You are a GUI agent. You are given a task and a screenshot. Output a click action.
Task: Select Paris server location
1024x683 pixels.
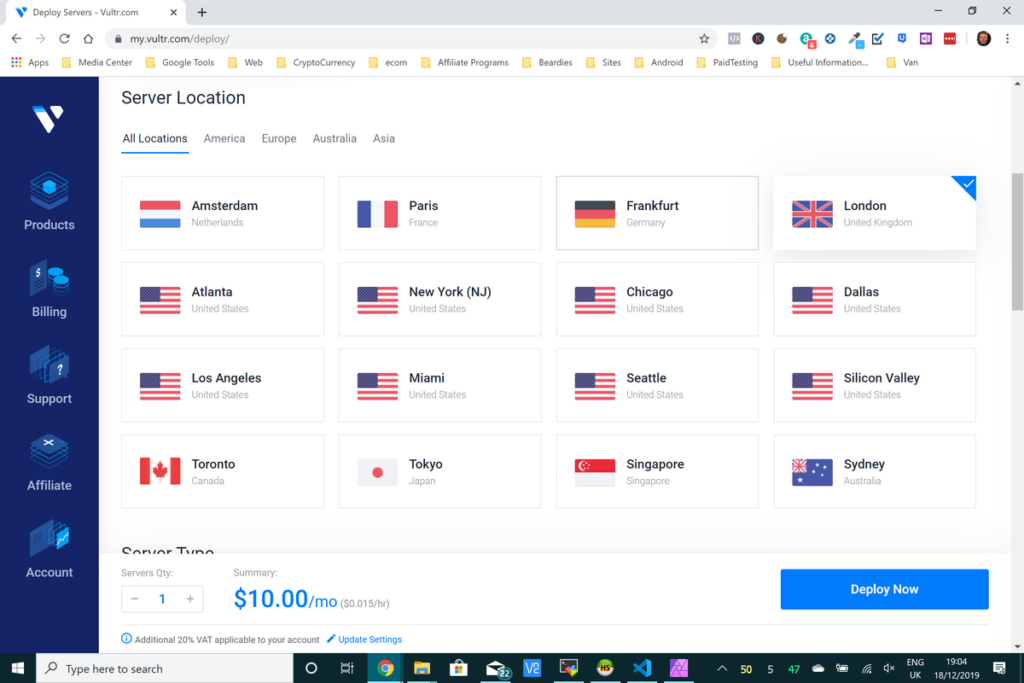click(440, 213)
